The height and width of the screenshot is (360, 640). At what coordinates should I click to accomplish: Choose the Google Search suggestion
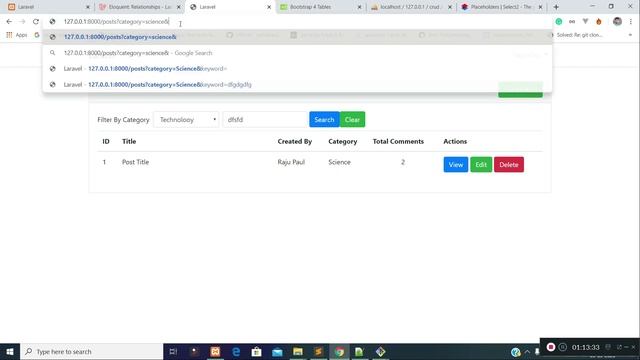(x=297, y=53)
